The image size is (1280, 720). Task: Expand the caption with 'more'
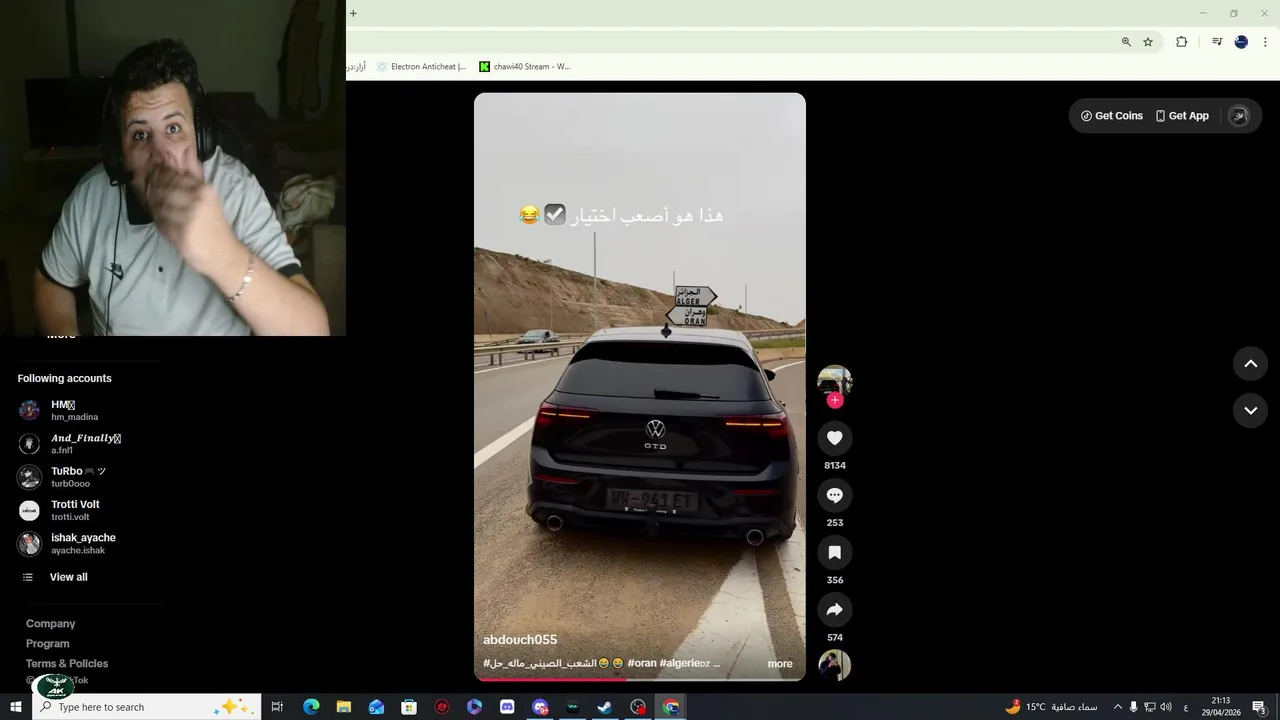(x=780, y=664)
